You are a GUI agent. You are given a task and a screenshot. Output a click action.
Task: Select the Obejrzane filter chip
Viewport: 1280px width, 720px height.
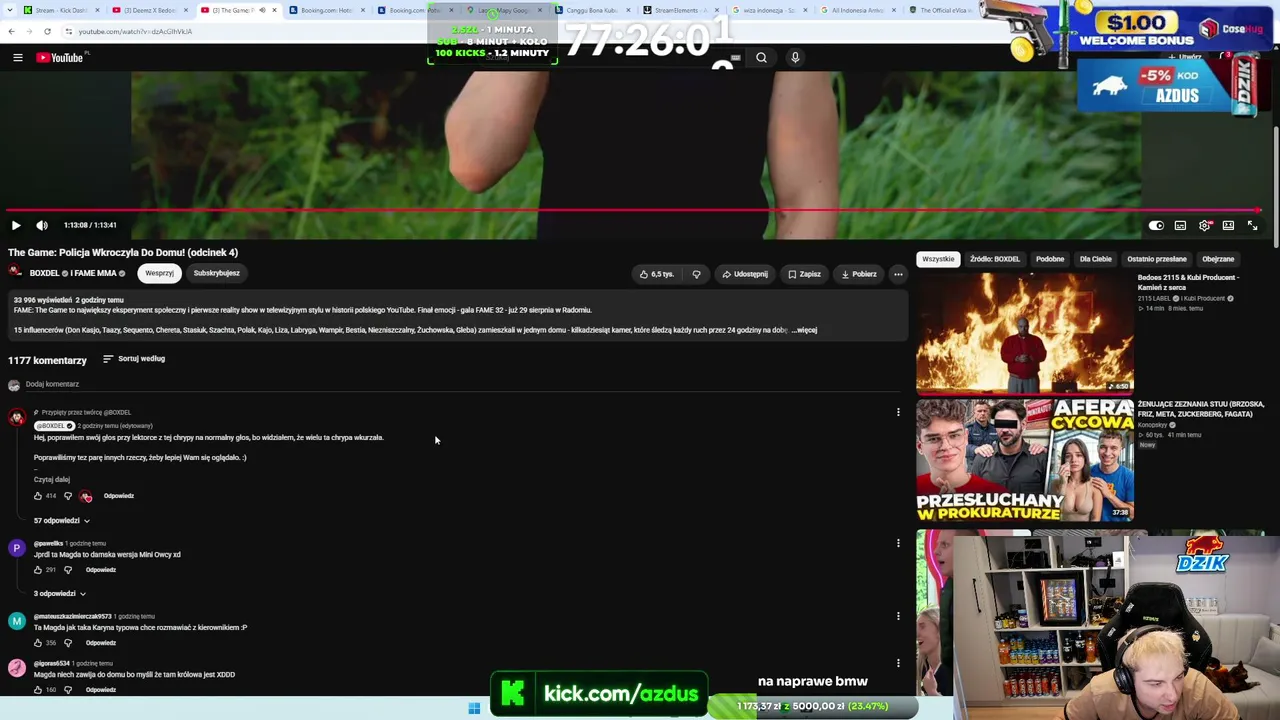(x=1218, y=259)
